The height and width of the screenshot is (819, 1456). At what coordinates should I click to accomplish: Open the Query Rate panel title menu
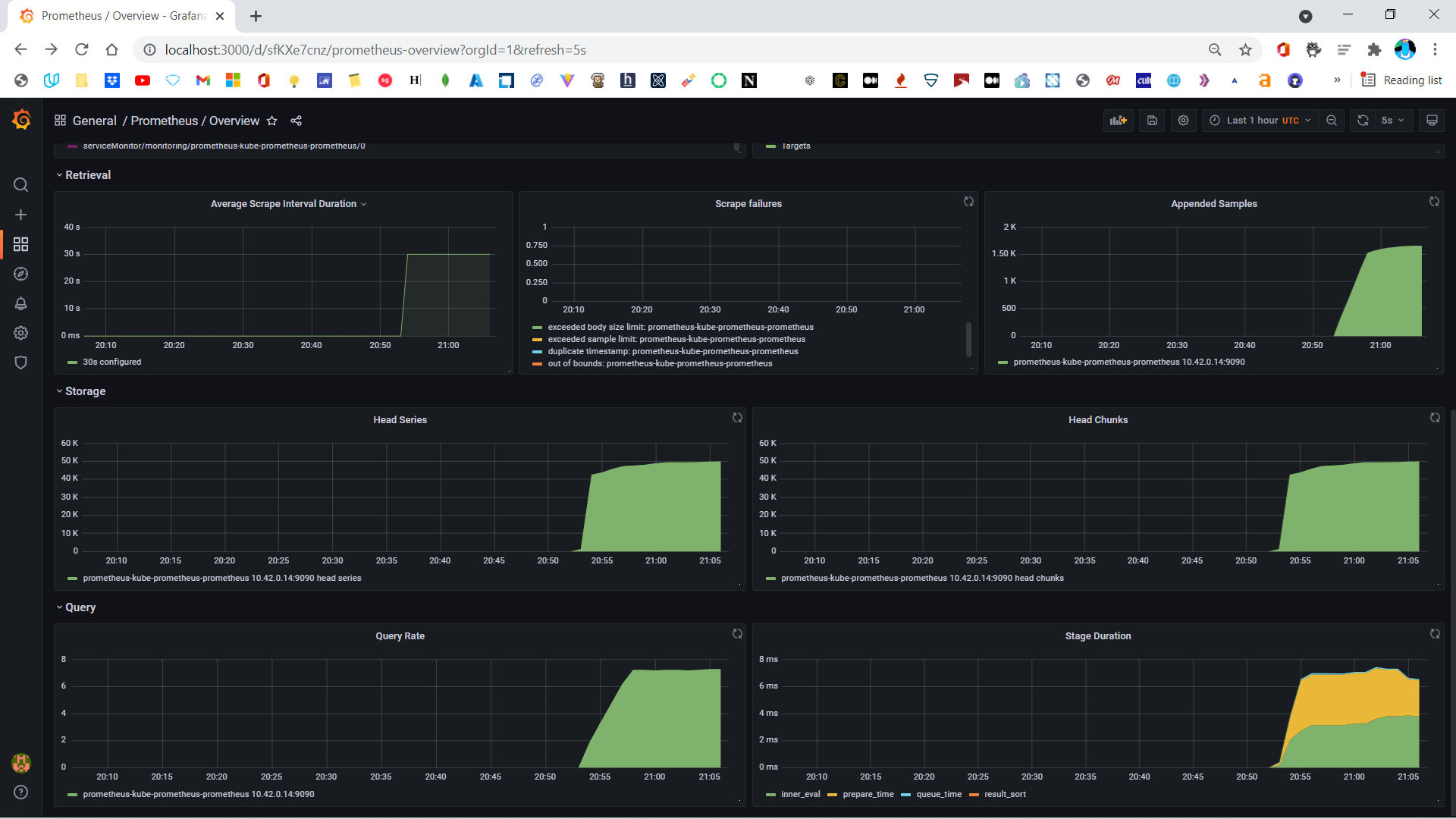(400, 636)
